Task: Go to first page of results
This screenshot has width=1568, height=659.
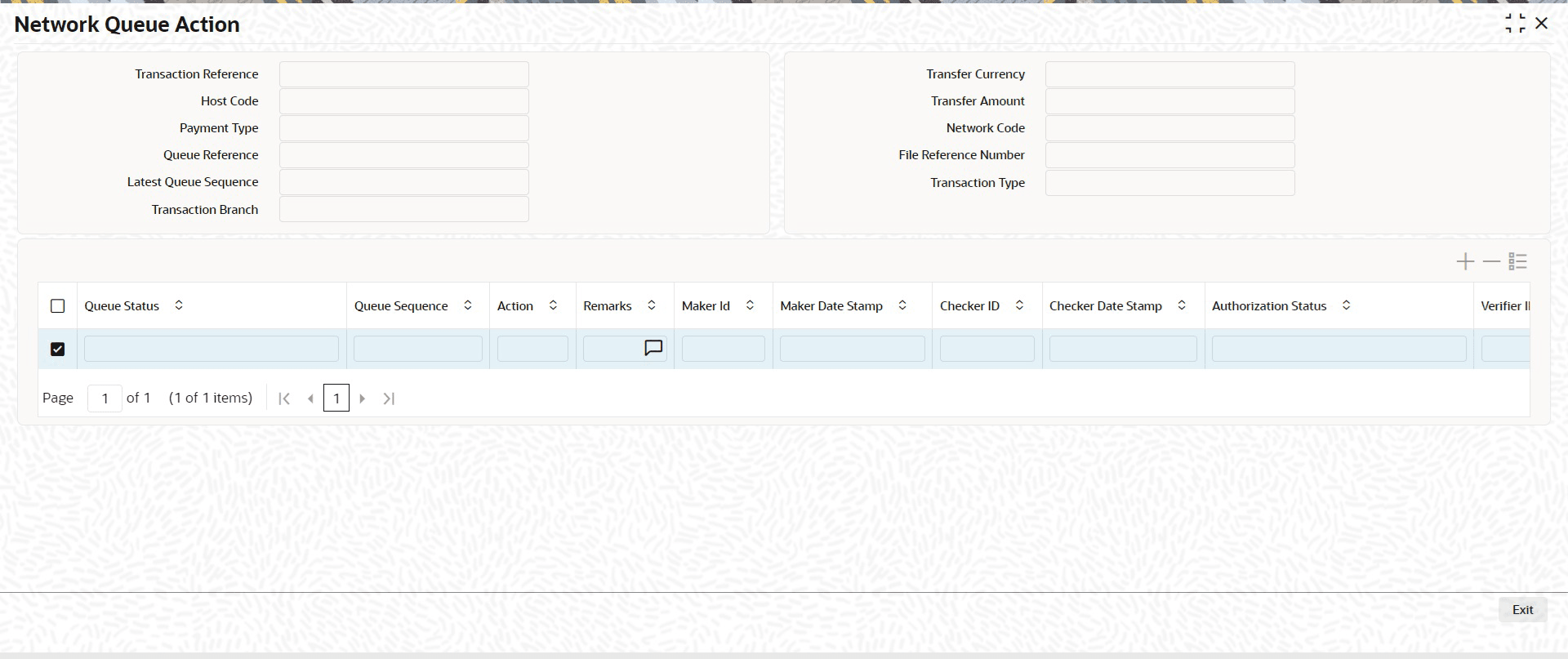Action: [x=284, y=399]
